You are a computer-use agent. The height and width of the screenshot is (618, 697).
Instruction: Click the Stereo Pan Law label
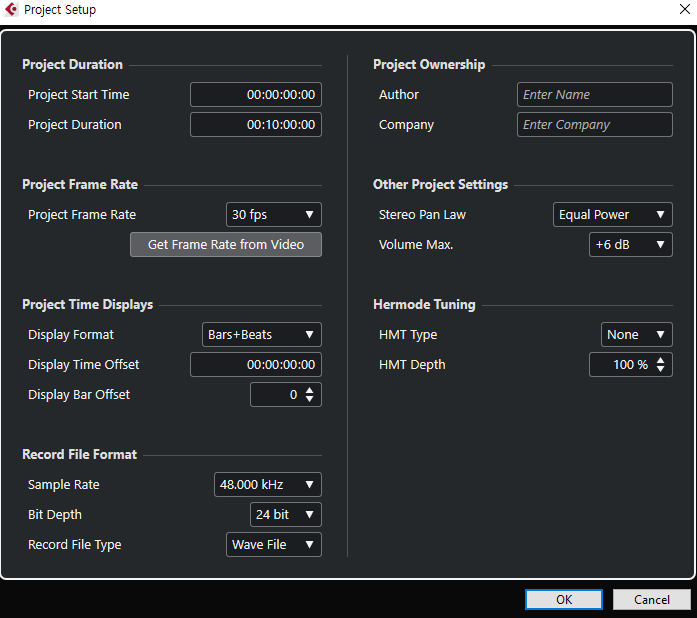(422, 215)
